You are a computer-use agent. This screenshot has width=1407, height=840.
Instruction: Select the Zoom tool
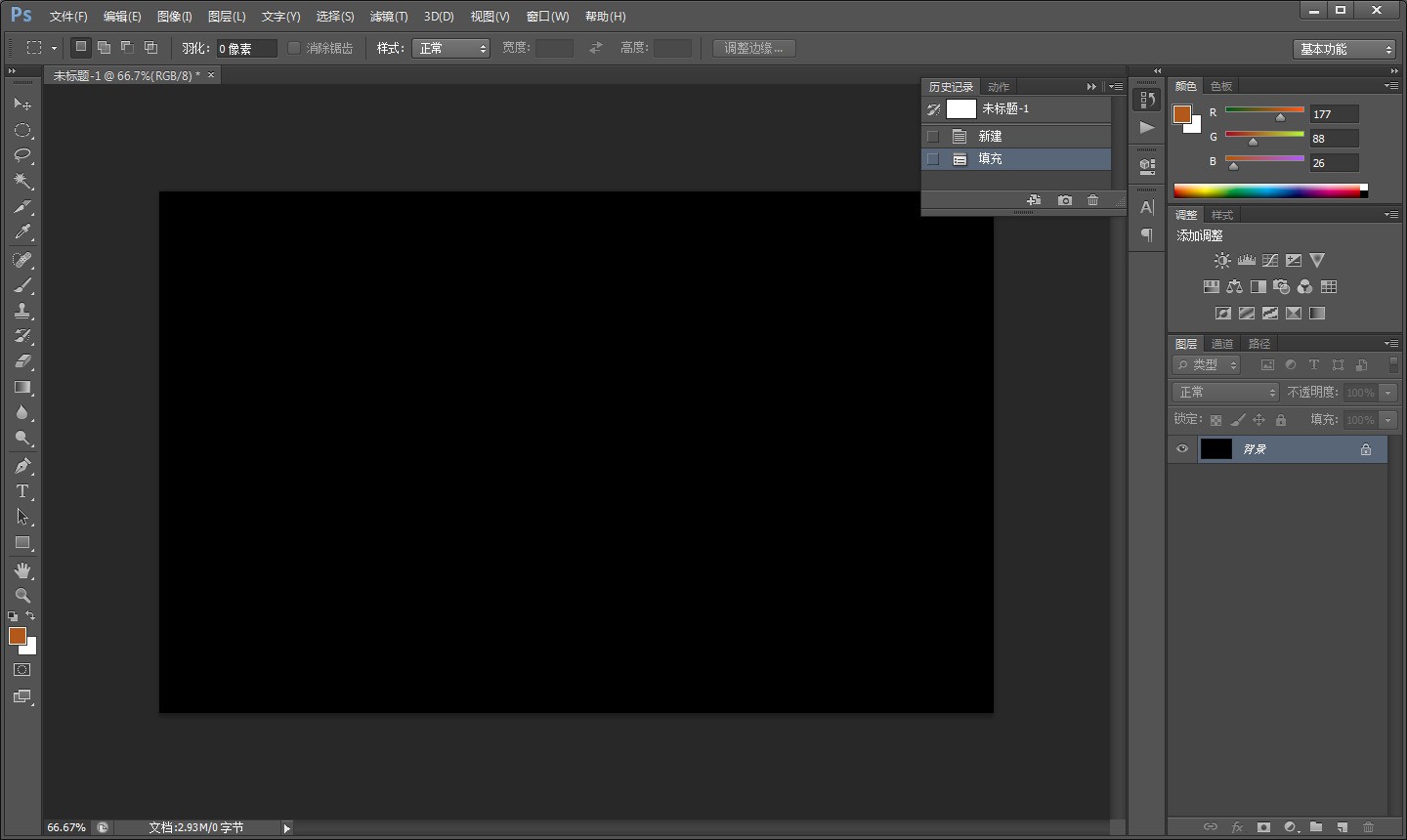point(22,596)
